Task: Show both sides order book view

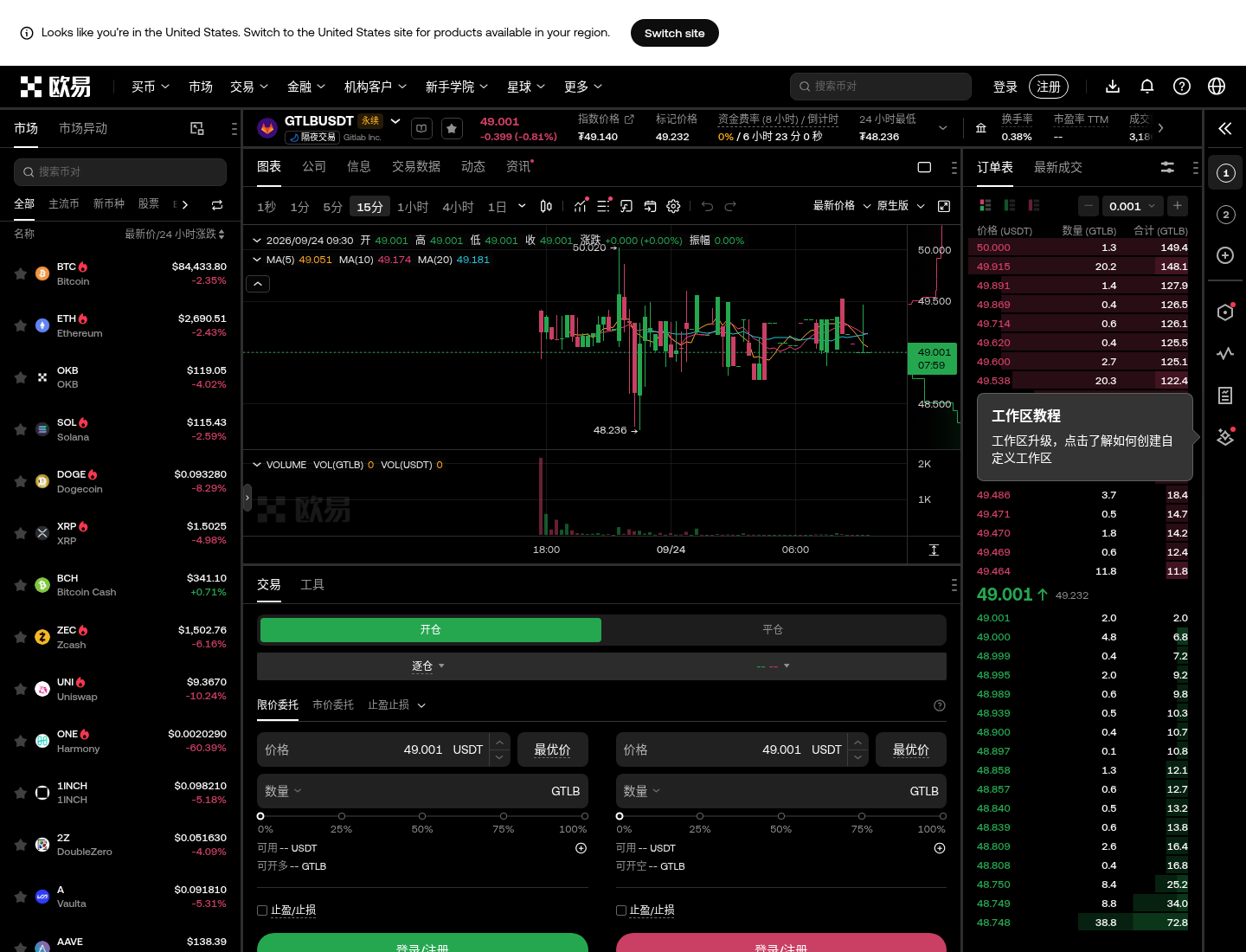Action: (x=985, y=205)
